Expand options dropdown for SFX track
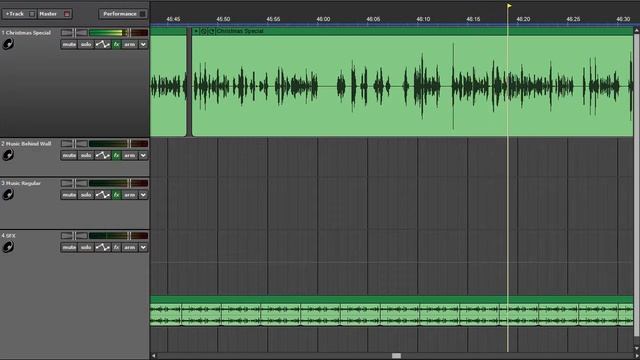The width and height of the screenshot is (640, 360). tap(143, 247)
